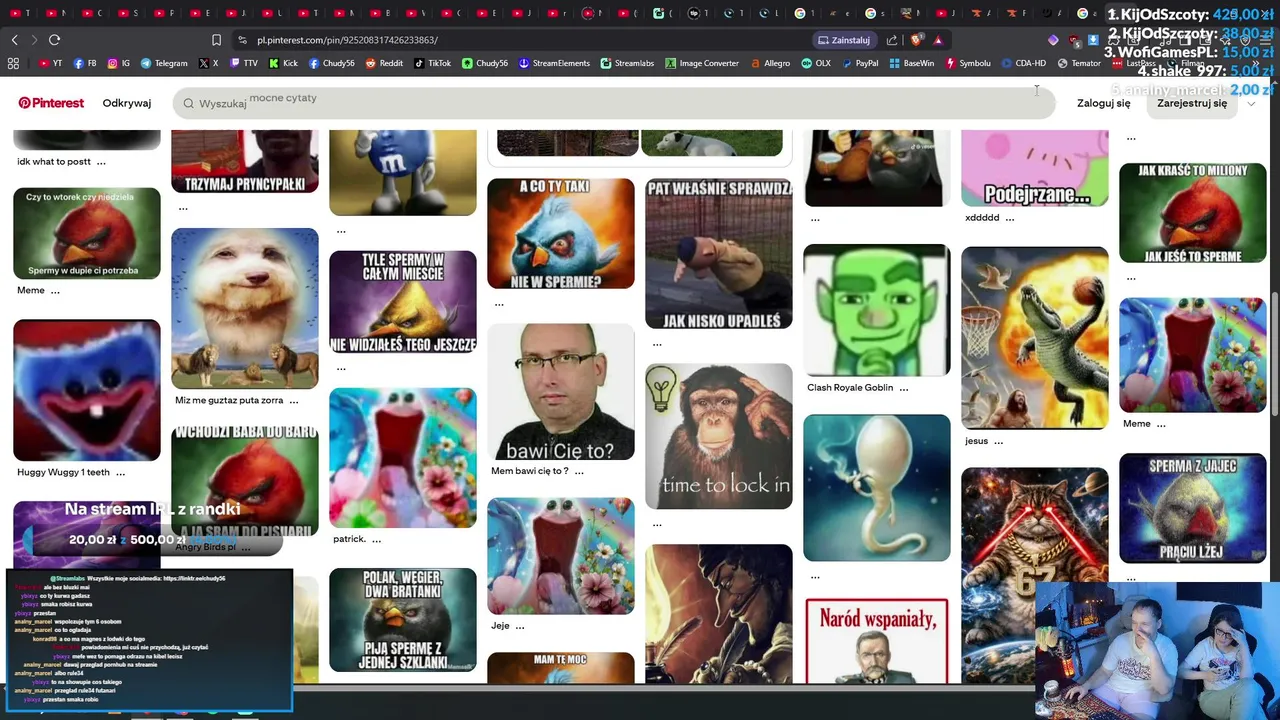
Task: Open Brave Shields lion icon
Action: (917, 40)
